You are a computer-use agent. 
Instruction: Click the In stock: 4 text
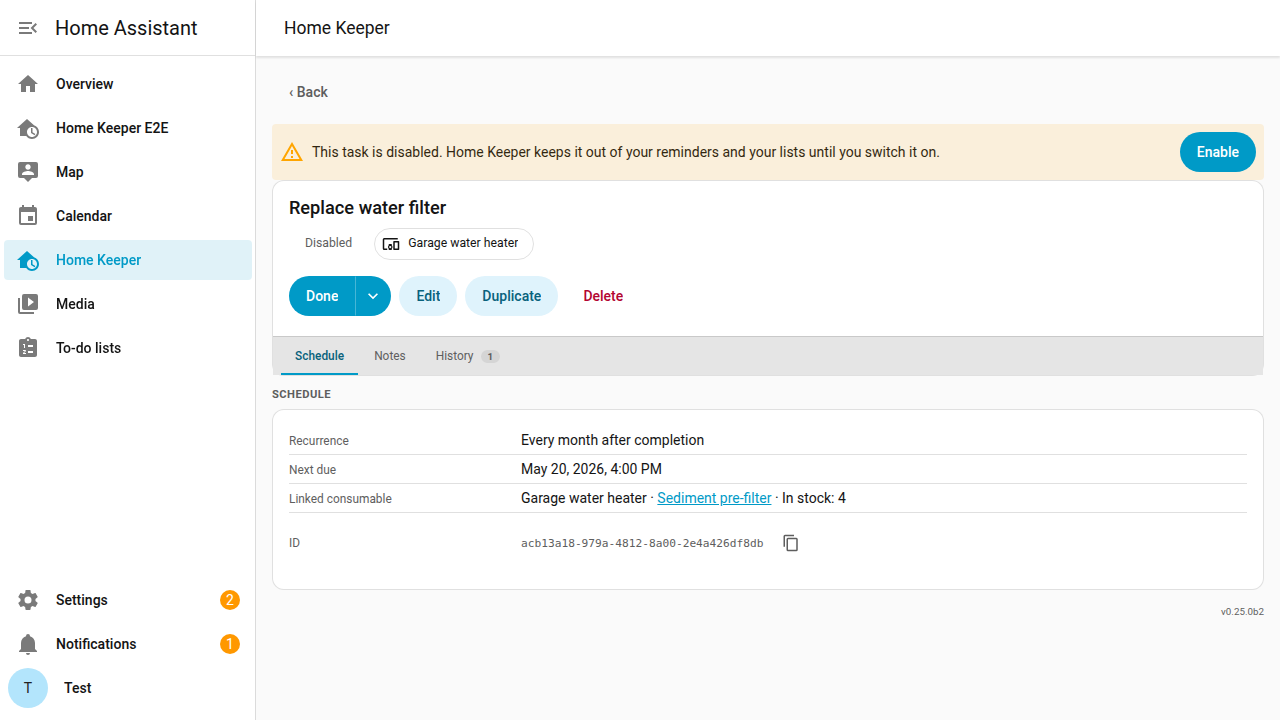click(814, 498)
